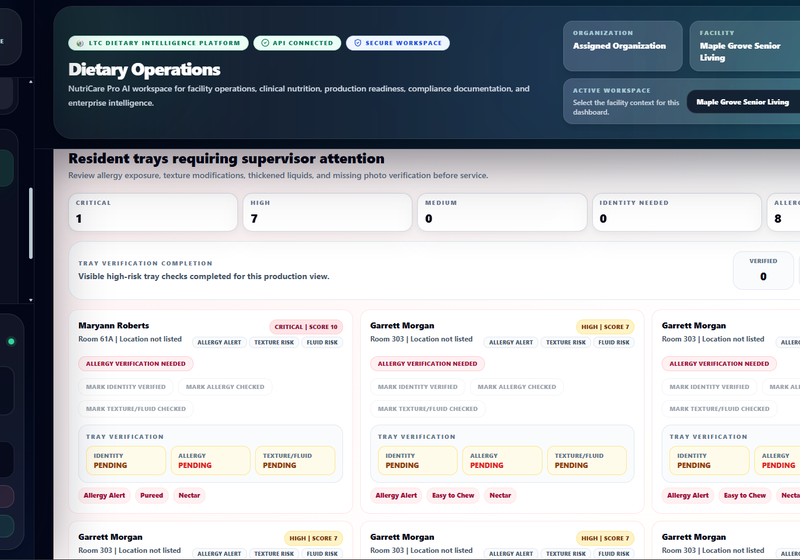Select Allergy Pending tile for Maryann Roberts
800x560 pixels.
pyautogui.click(x=211, y=461)
